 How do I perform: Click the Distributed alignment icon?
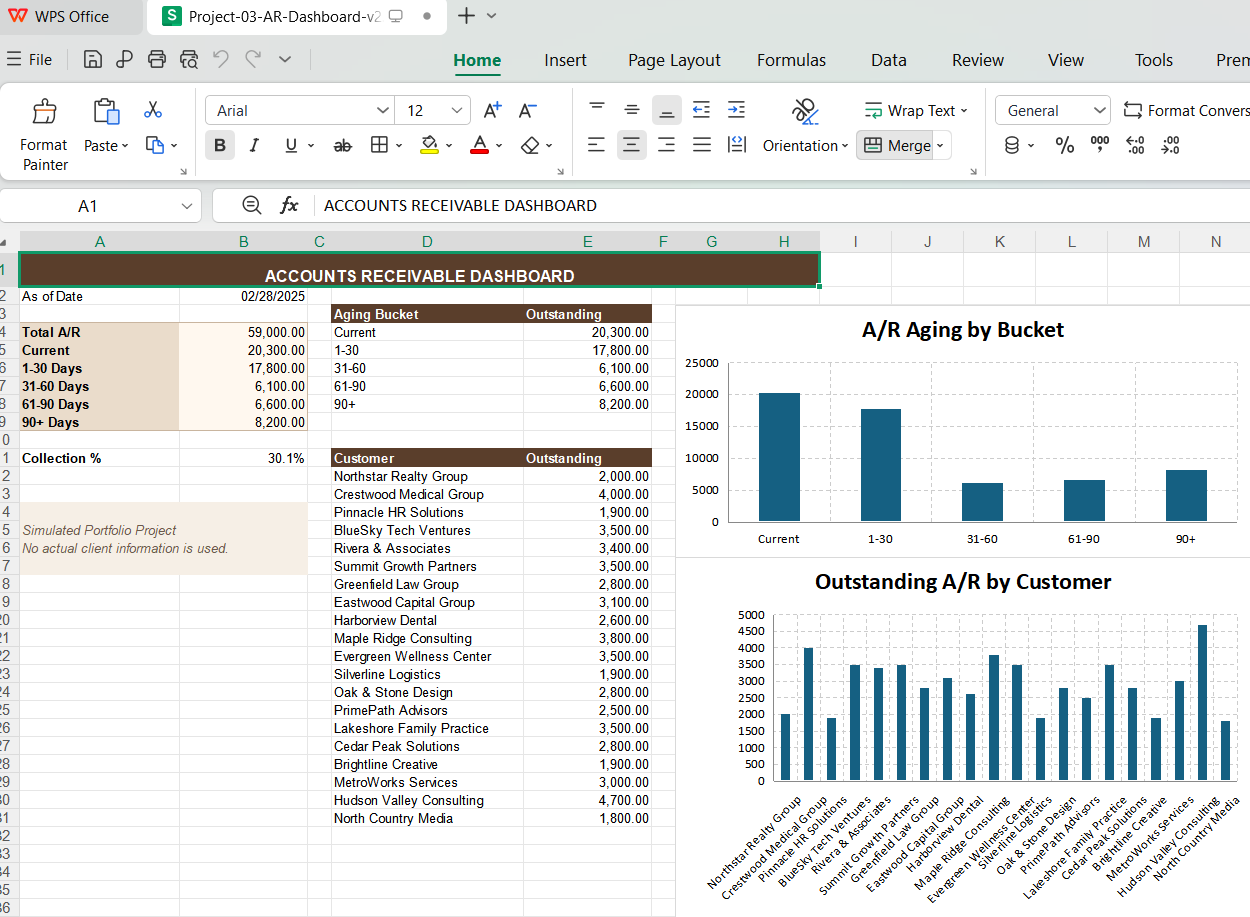point(737,145)
